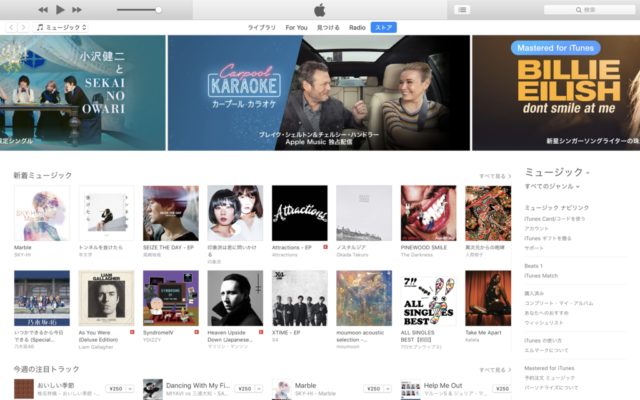The width and height of the screenshot is (640, 400).
Task: Click the search field
Action: pyautogui.click(x=589, y=10)
